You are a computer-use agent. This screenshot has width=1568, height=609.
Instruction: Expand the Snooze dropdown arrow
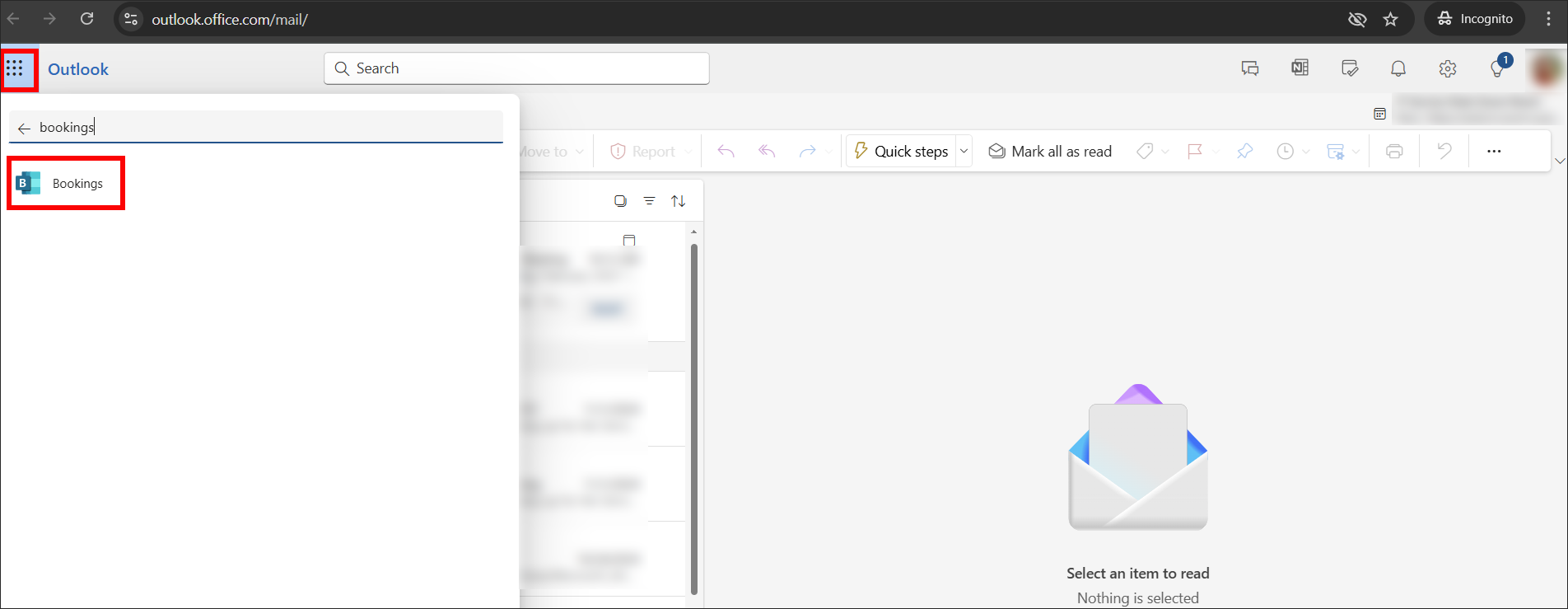click(x=1305, y=152)
